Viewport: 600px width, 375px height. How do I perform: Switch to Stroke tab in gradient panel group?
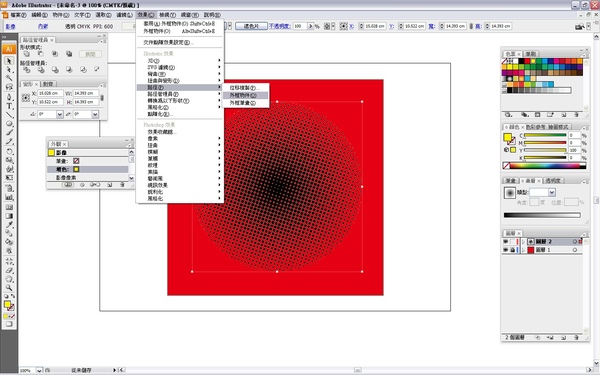pos(510,181)
